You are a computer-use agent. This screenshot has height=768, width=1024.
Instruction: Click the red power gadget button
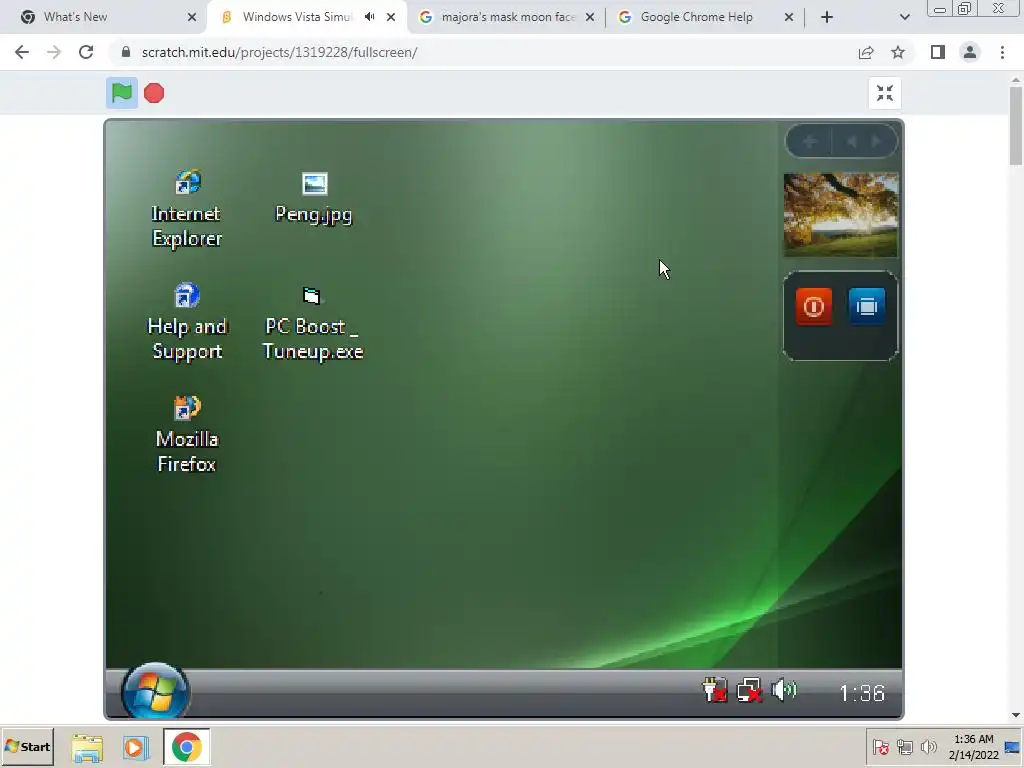click(814, 306)
